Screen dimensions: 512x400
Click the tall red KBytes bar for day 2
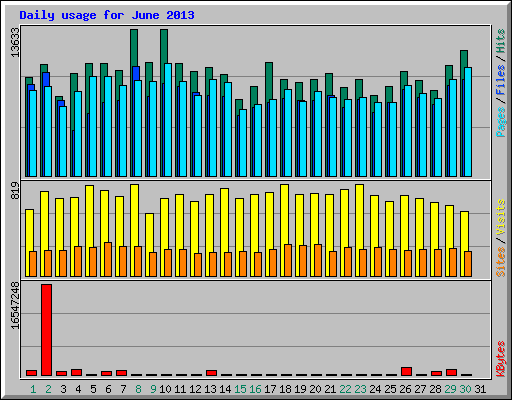pyautogui.click(x=46, y=330)
